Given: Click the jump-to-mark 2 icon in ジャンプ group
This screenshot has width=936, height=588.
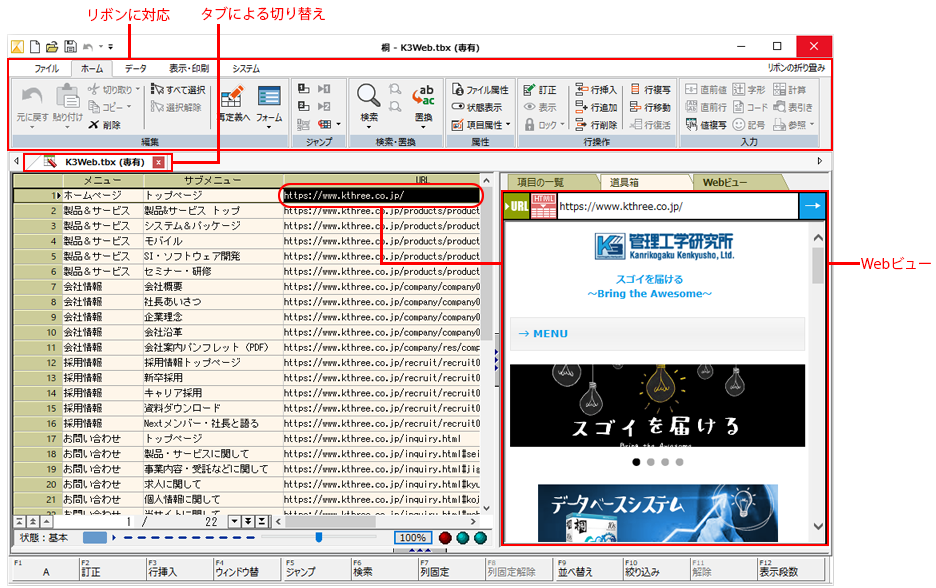Looking at the screenshot, I should coord(324,106).
